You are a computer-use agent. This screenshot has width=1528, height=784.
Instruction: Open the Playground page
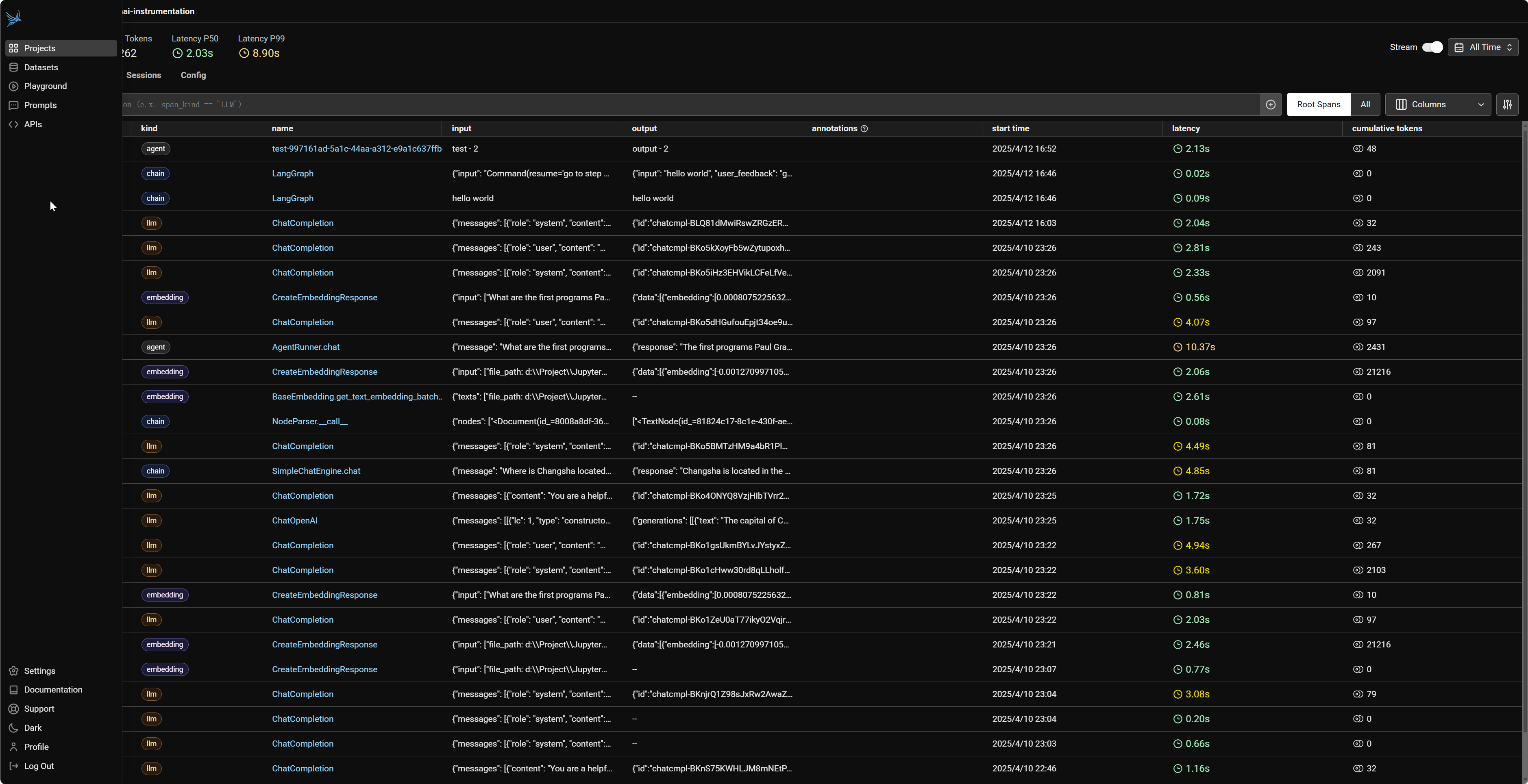tap(45, 86)
